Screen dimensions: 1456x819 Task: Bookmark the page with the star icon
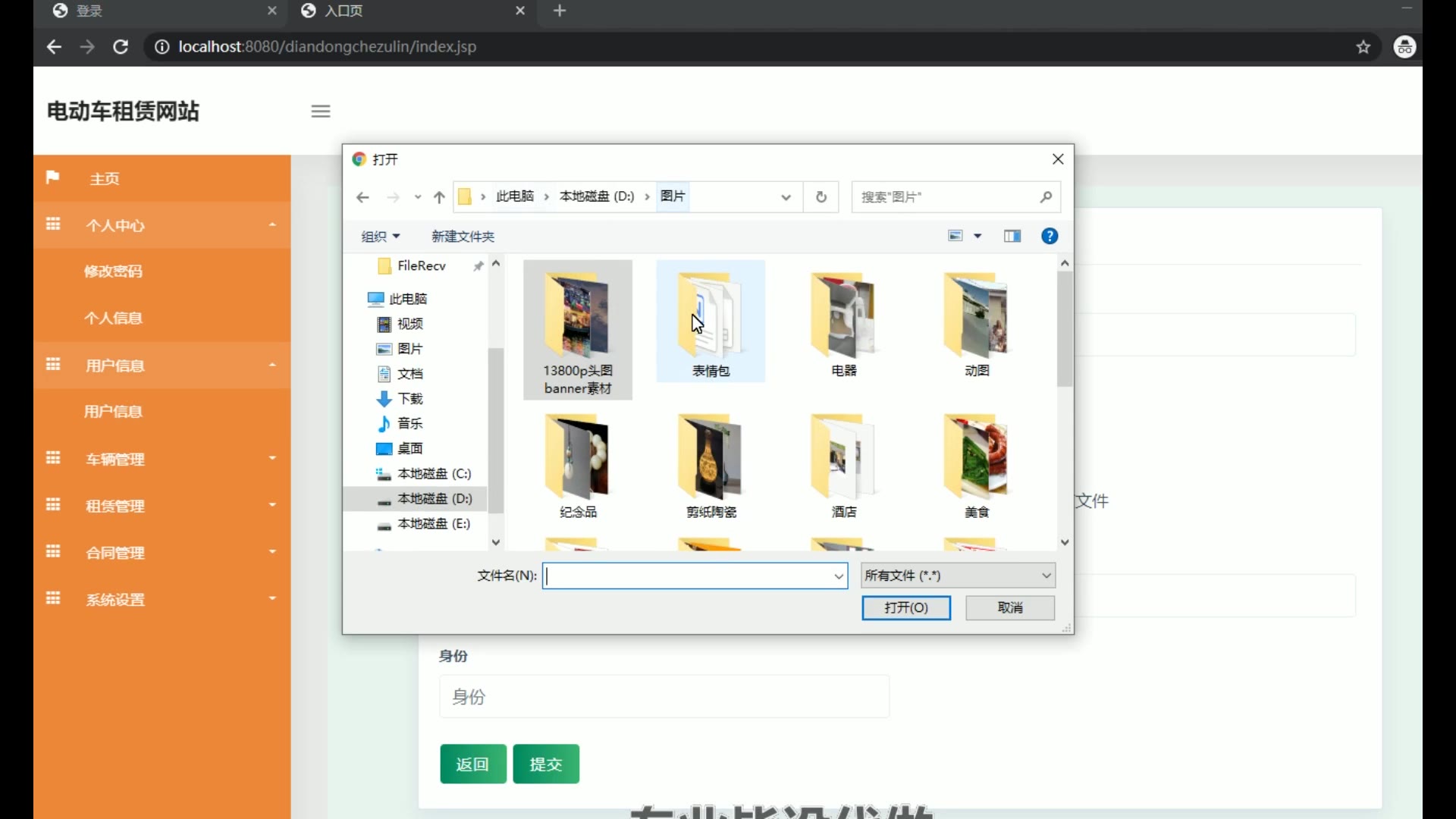click(1363, 47)
